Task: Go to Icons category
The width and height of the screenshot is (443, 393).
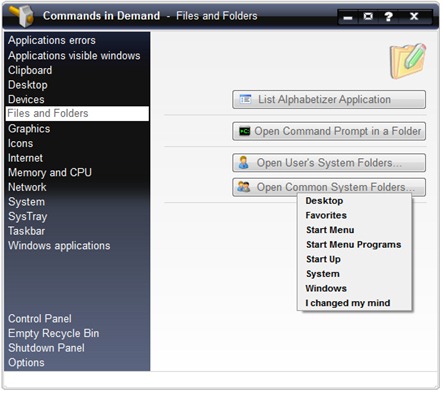Action: pyautogui.click(x=20, y=143)
